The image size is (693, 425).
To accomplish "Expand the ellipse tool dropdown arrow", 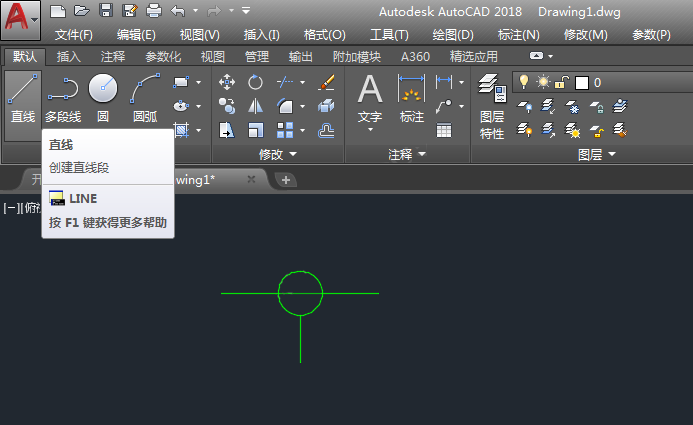I will 198,106.
